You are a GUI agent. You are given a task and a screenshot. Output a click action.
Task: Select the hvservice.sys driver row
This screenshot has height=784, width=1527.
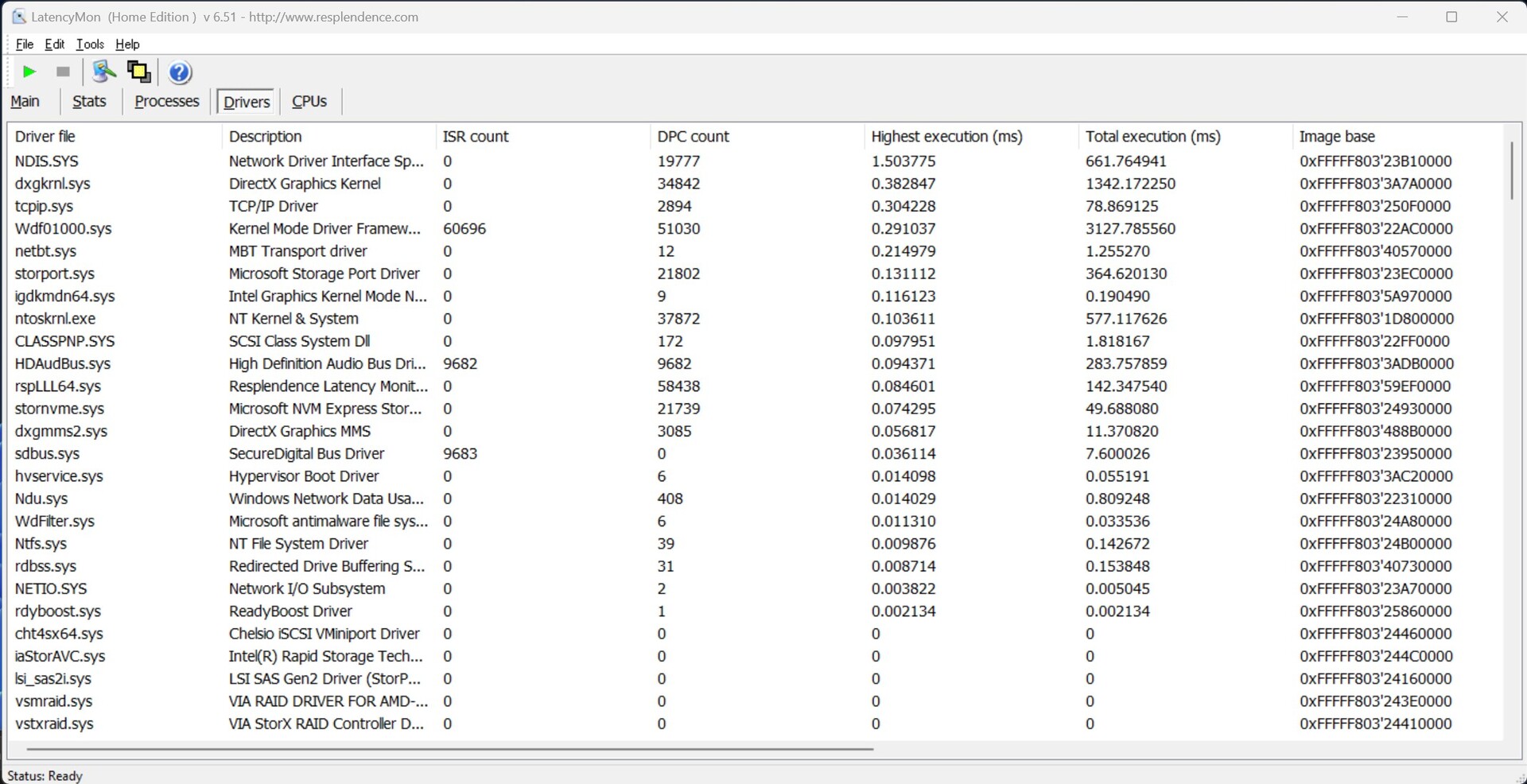coord(756,476)
